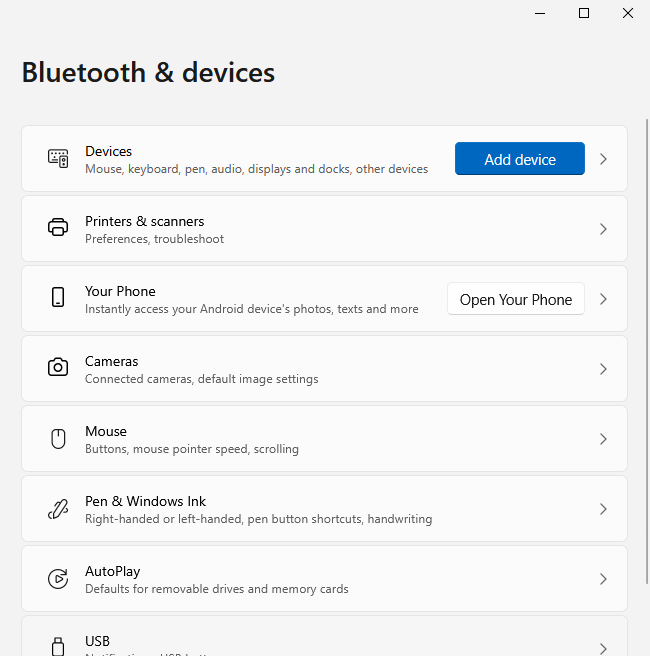Open Printers & scanners title text
Image resolution: width=650 pixels, height=656 pixels.
coord(145,221)
